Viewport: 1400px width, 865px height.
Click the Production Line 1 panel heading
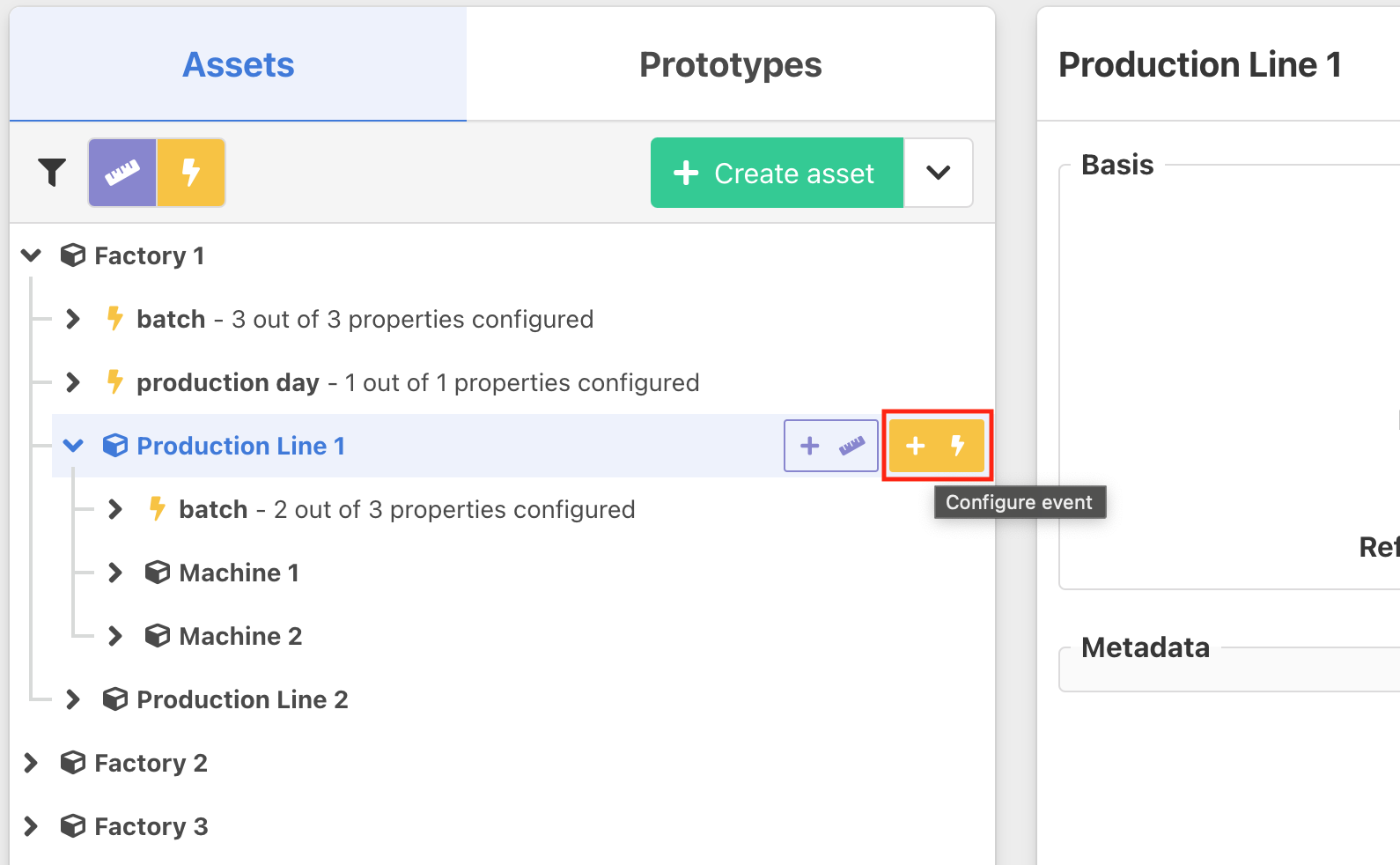pos(1200,64)
